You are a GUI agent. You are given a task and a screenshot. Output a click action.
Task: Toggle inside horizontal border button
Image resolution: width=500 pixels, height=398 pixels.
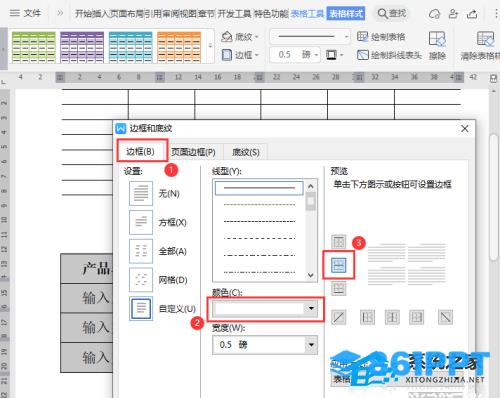point(338,265)
